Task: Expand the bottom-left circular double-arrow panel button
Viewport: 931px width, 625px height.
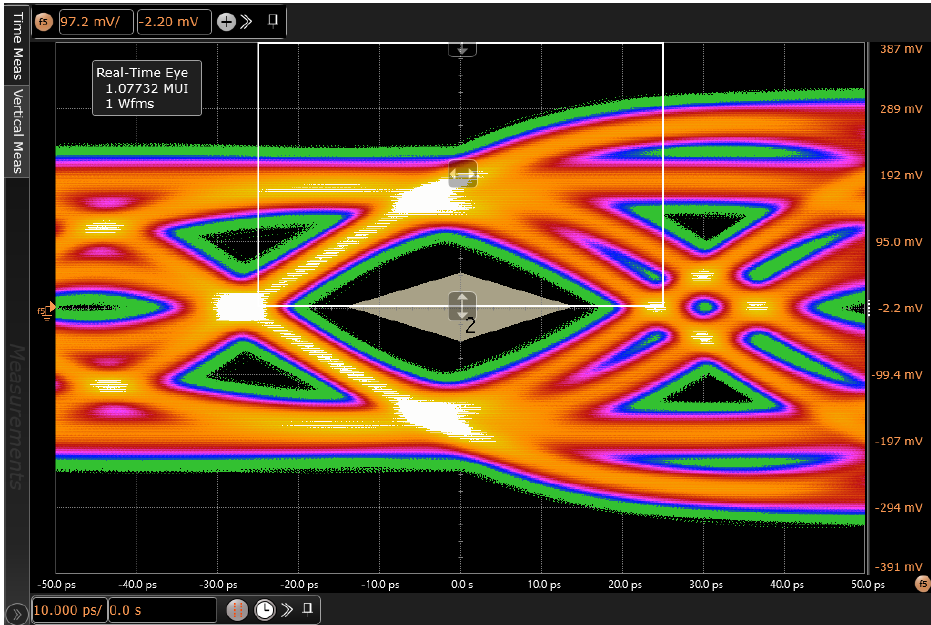Action: pyautogui.click(x=16, y=612)
